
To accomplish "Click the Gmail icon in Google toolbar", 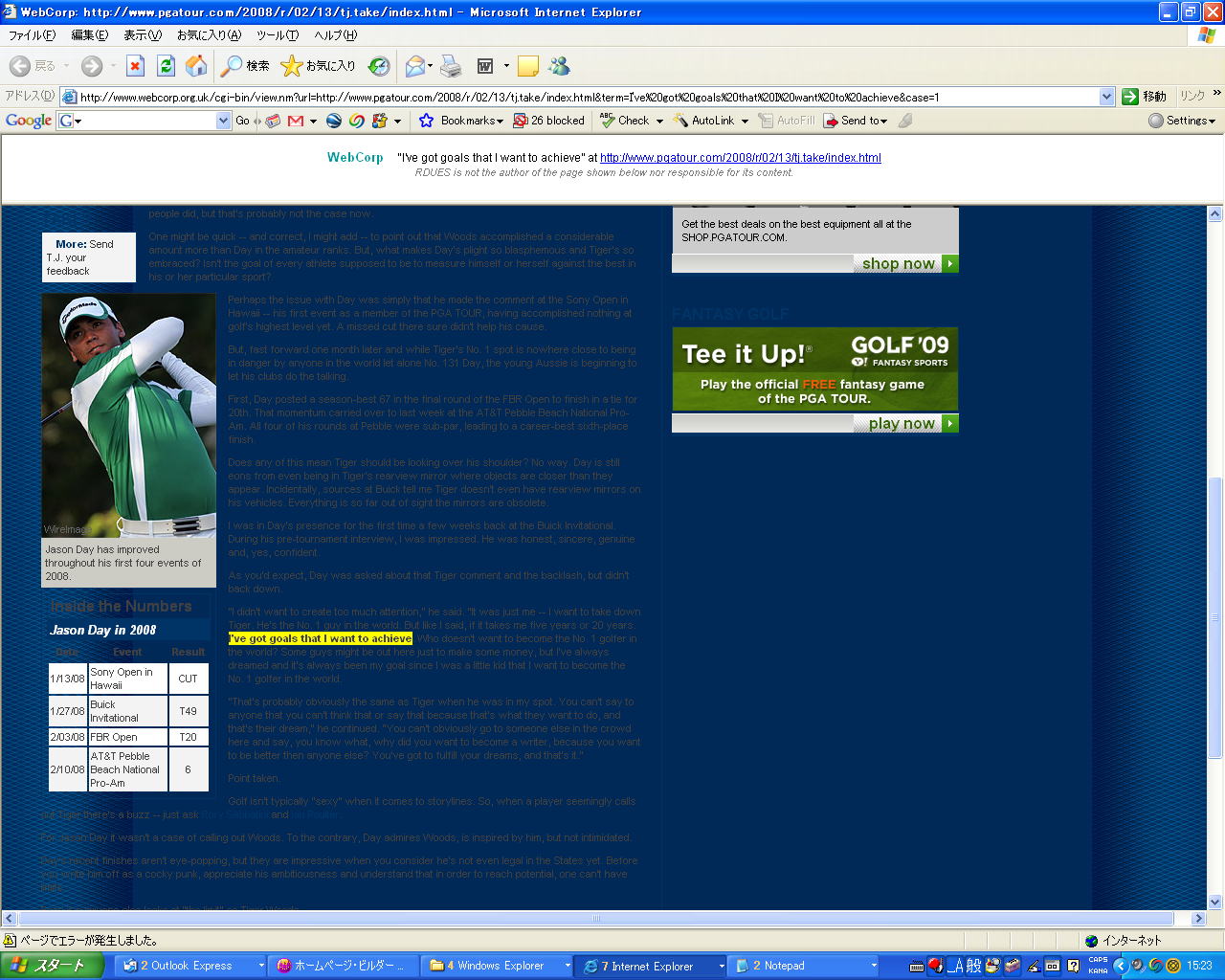I will click(296, 121).
